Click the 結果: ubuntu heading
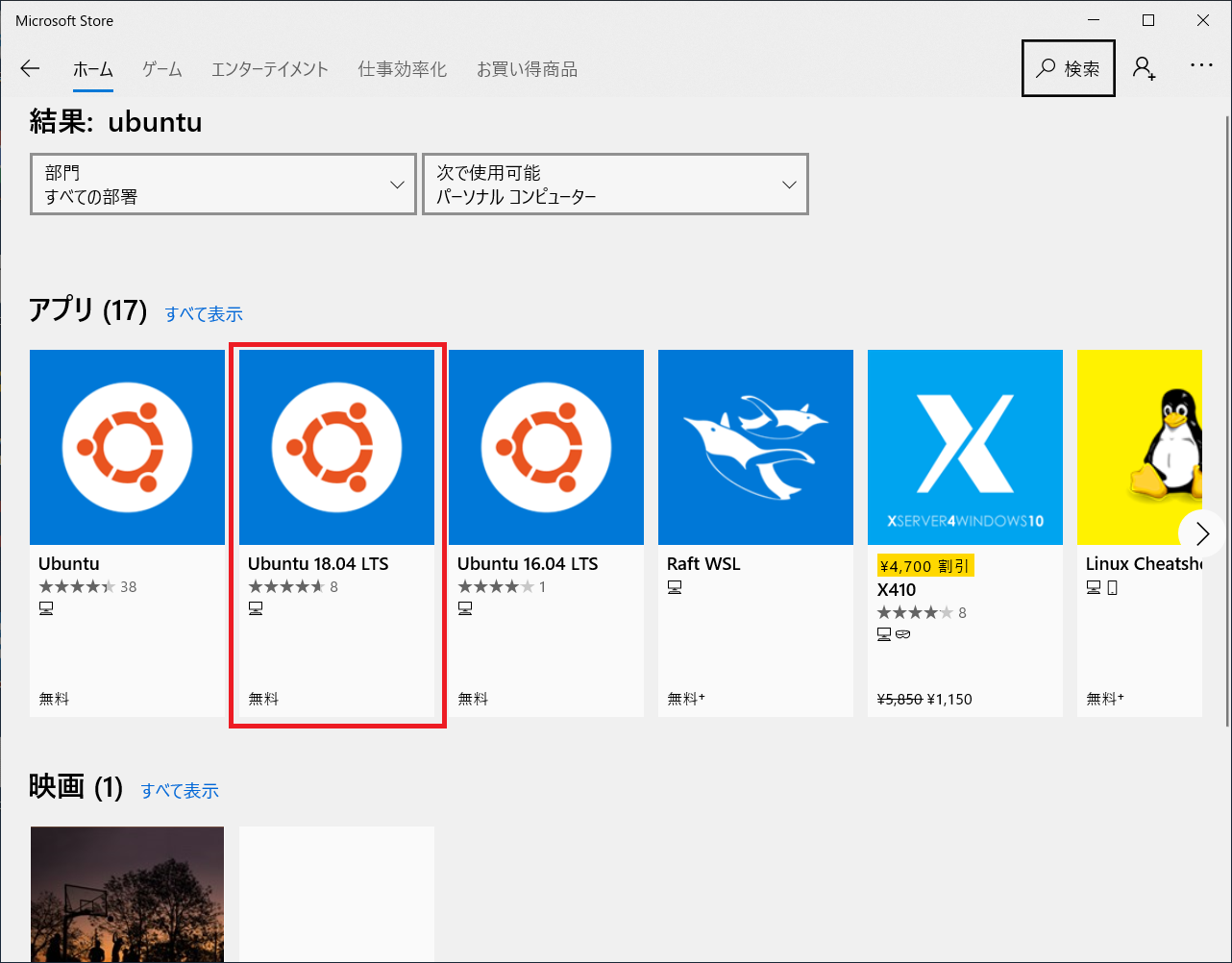 pos(116,122)
